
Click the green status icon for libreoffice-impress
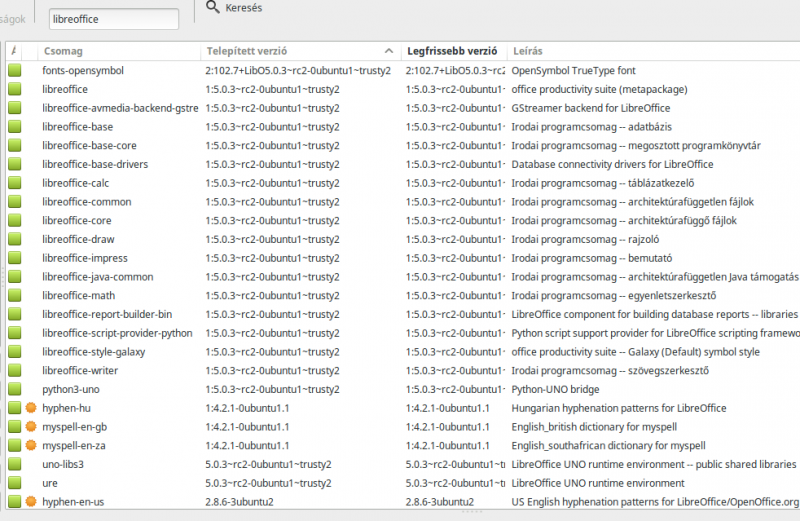click(15, 258)
